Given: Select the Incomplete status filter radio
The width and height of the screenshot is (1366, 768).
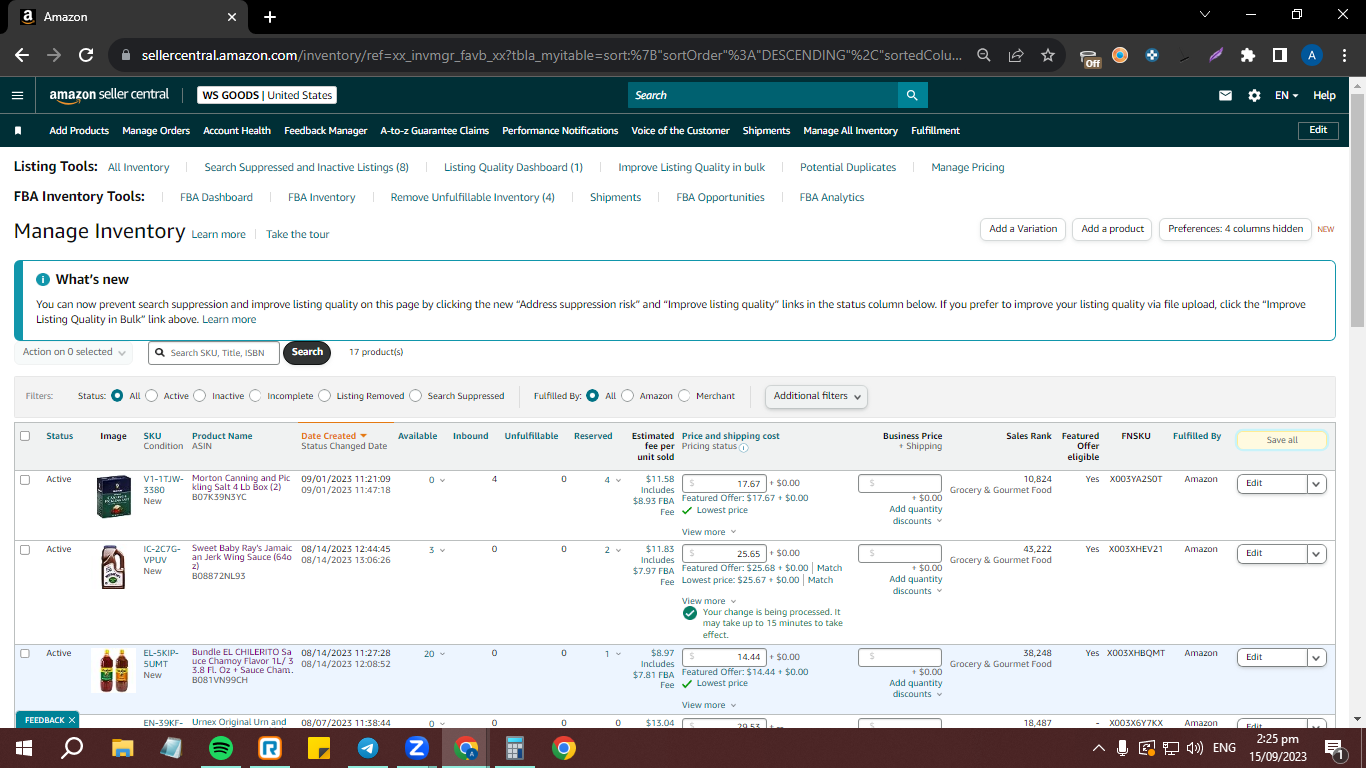Looking at the screenshot, I should [x=255, y=396].
